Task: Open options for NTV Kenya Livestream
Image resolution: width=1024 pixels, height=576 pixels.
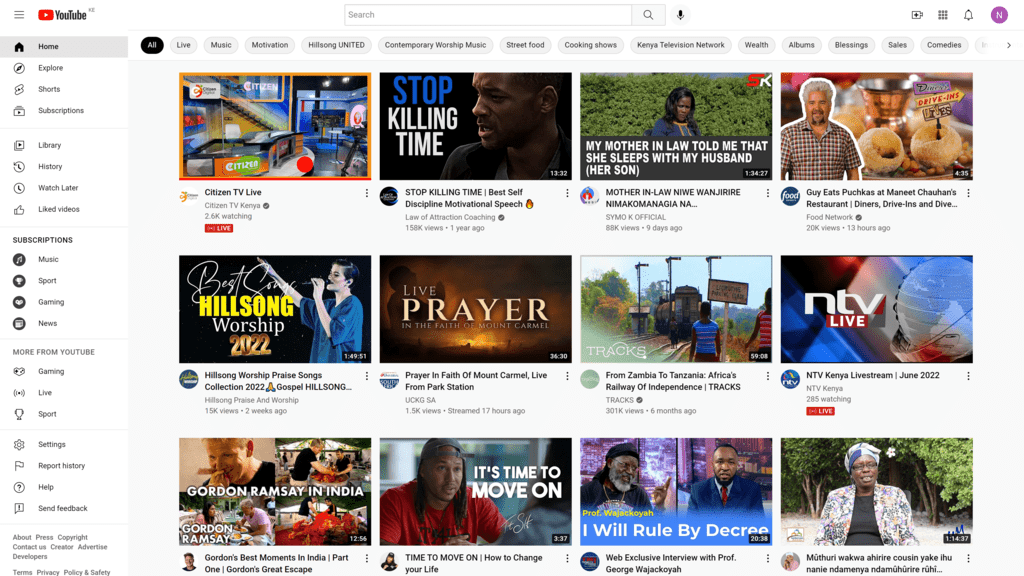Action: [x=968, y=376]
